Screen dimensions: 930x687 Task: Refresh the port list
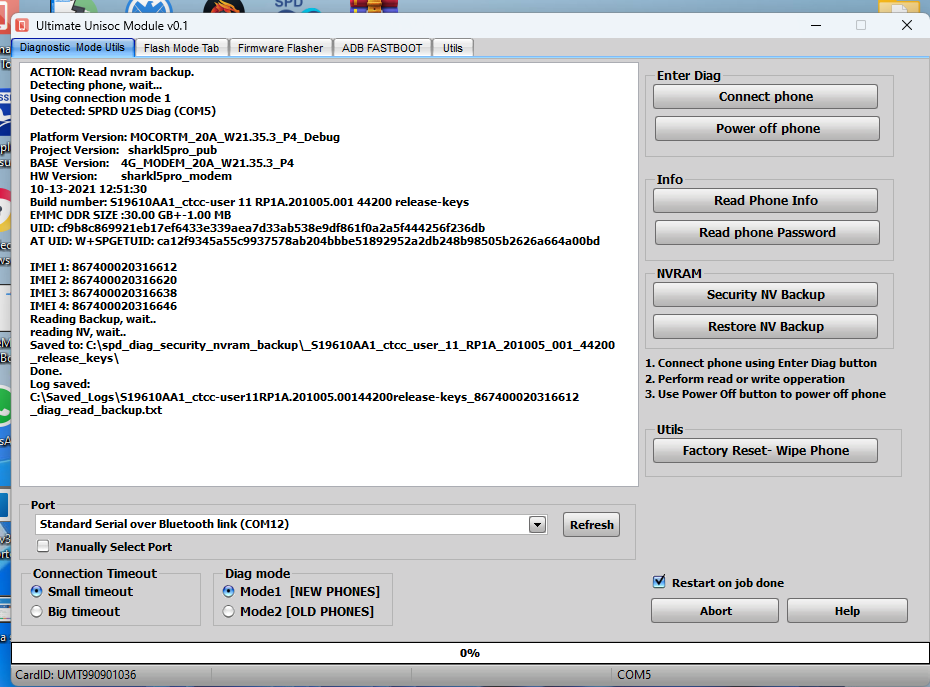591,525
